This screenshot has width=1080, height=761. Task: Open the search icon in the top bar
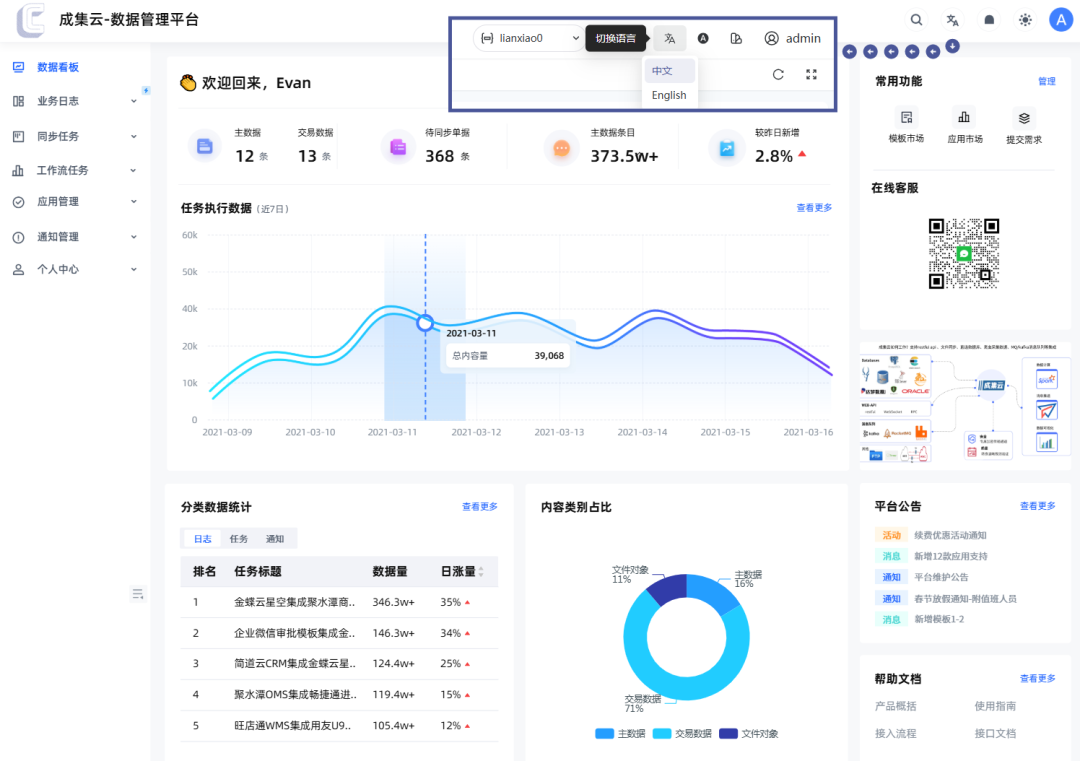(916, 19)
